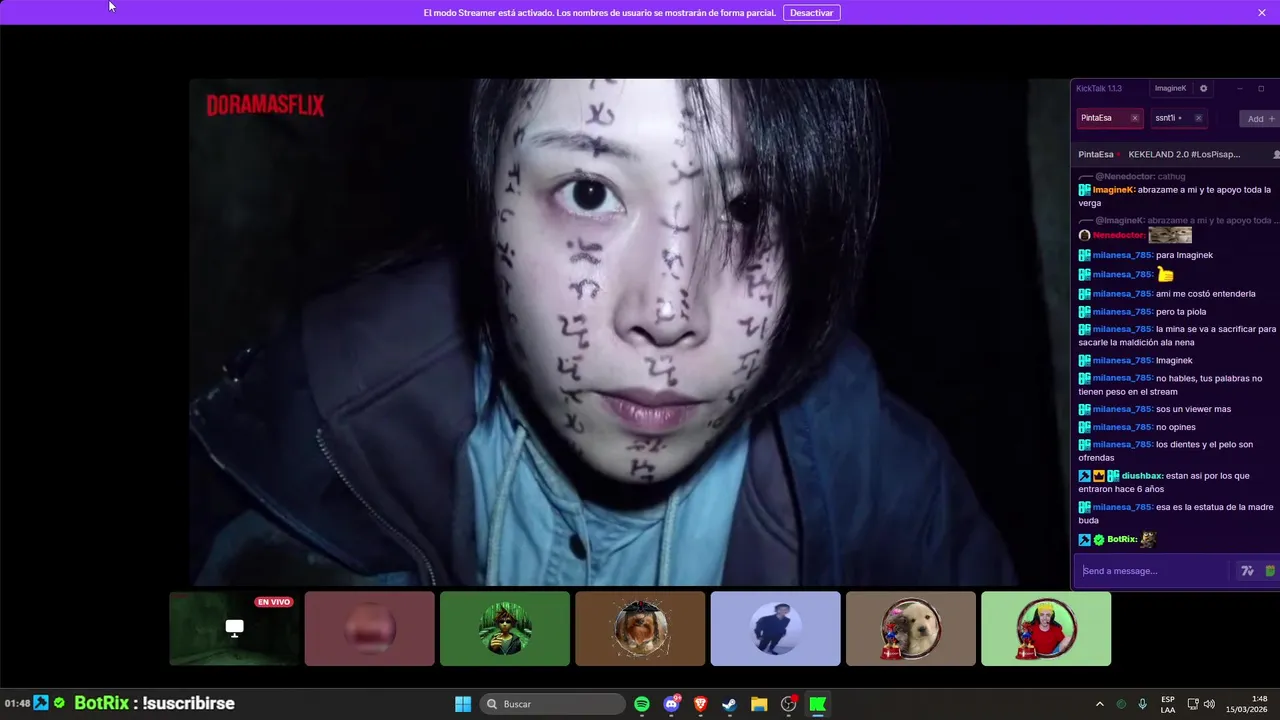Click the '!suscribirse' overlay text
The width and height of the screenshot is (1280, 720).
pyautogui.click(x=188, y=703)
